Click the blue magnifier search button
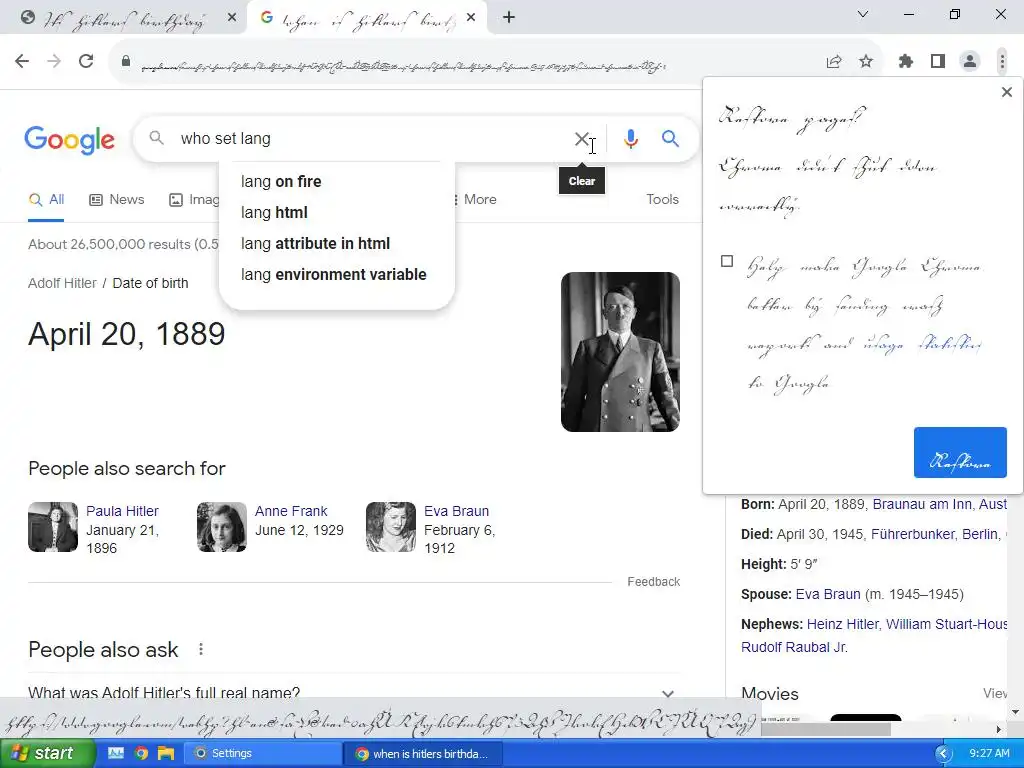 [x=670, y=138]
